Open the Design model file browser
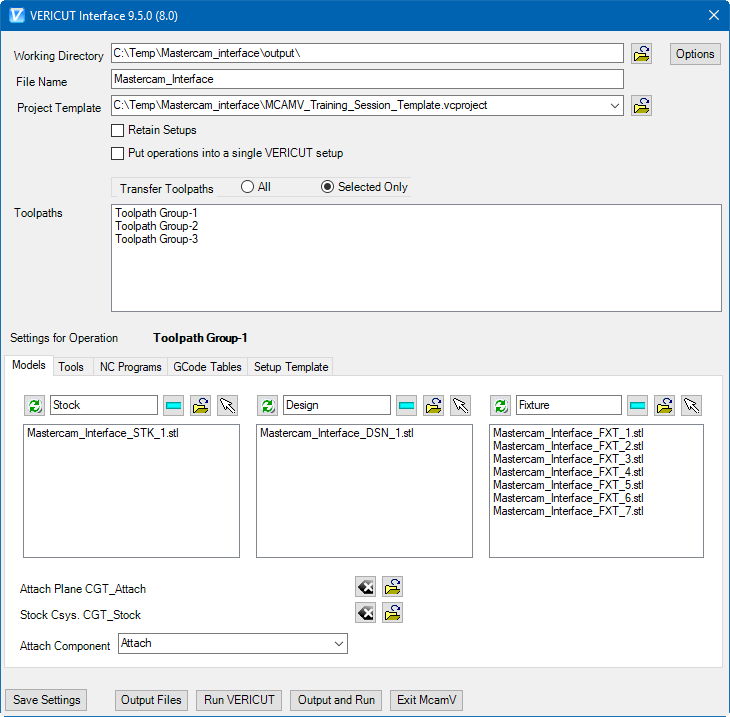The width and height of the screenshot is (730, 717). coord(433,406)
